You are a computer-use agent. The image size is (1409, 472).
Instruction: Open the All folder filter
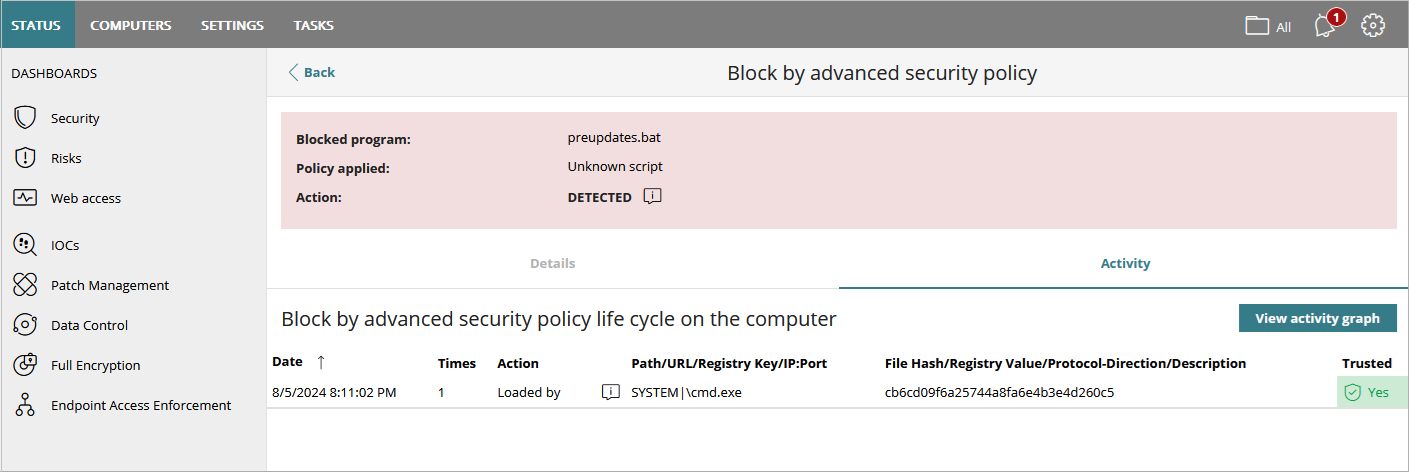pos(1267,26)
